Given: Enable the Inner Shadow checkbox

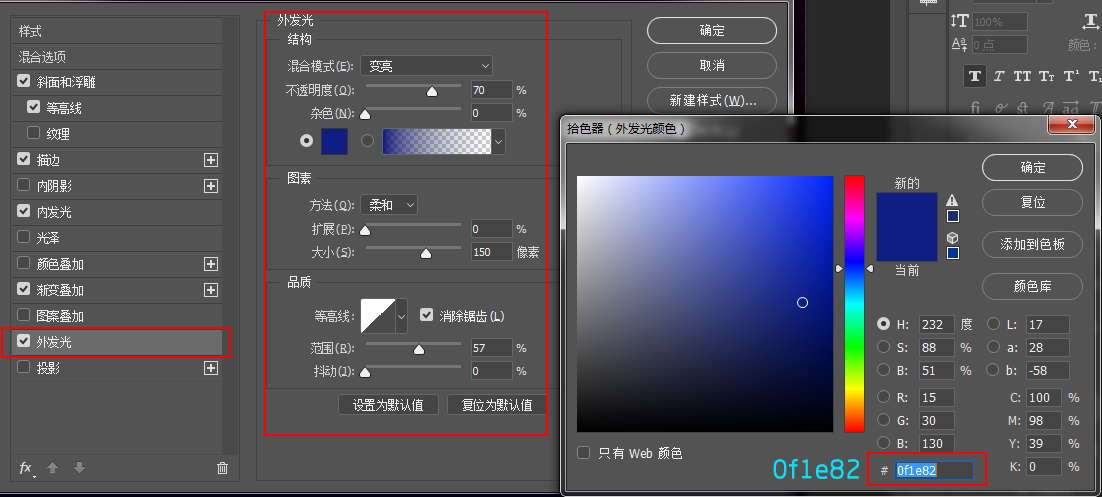Looking at the screenshot, I should click(x=23, y=186).
